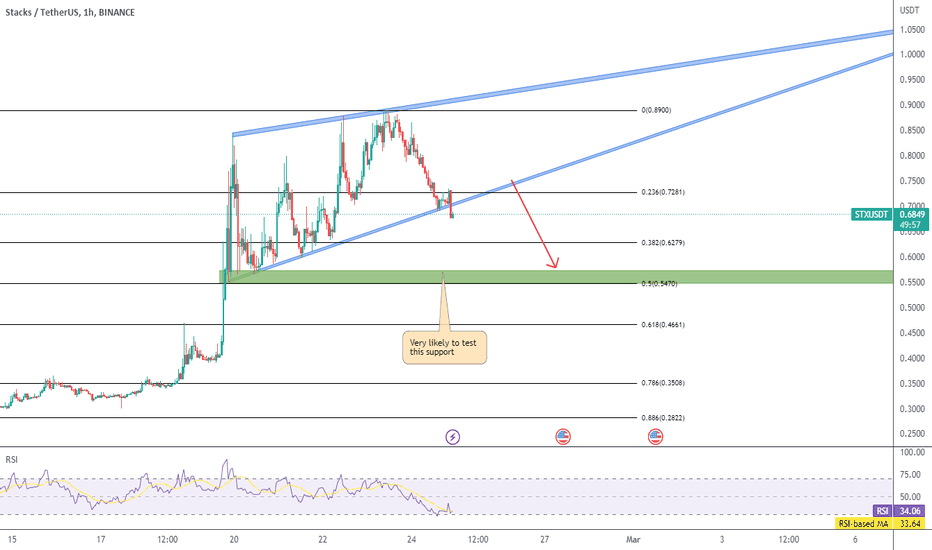Click the 75.00 RSI scale value
The image size is (932, 550).
point(912,474)
